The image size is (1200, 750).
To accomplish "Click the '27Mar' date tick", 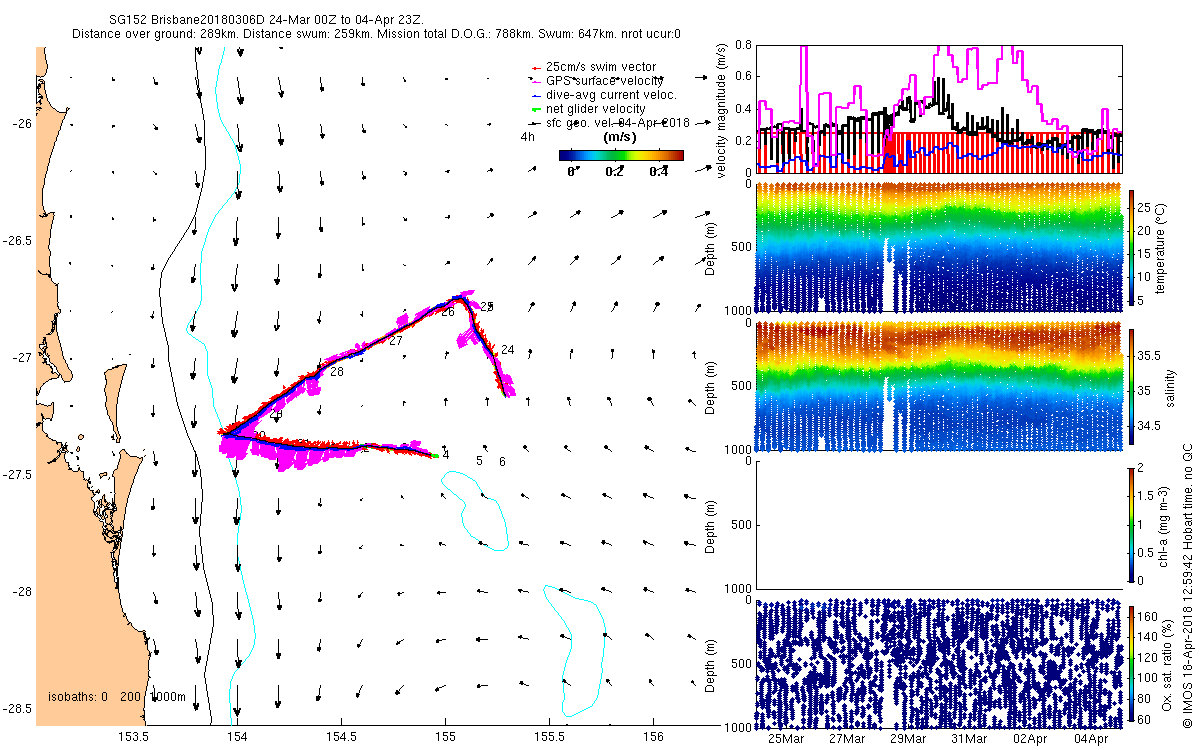I will (848, 739).
